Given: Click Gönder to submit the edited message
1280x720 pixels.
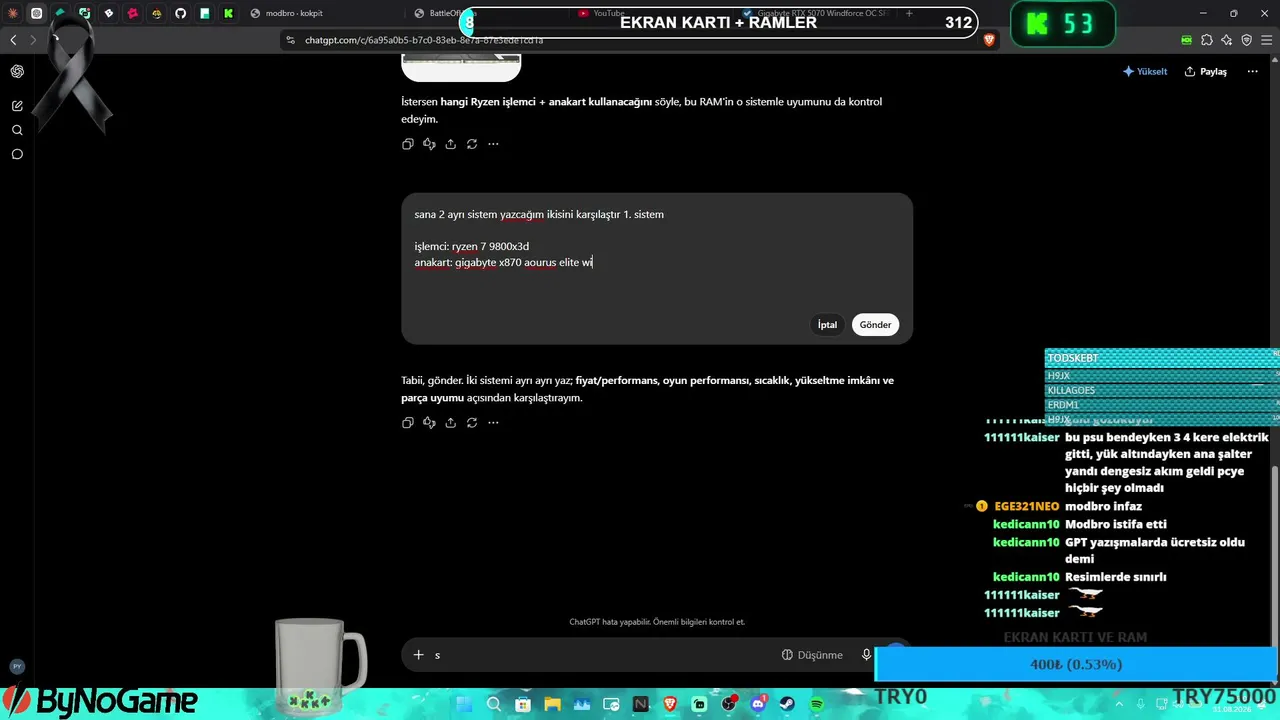Looking at the screenshot, I should click(875, 325).
